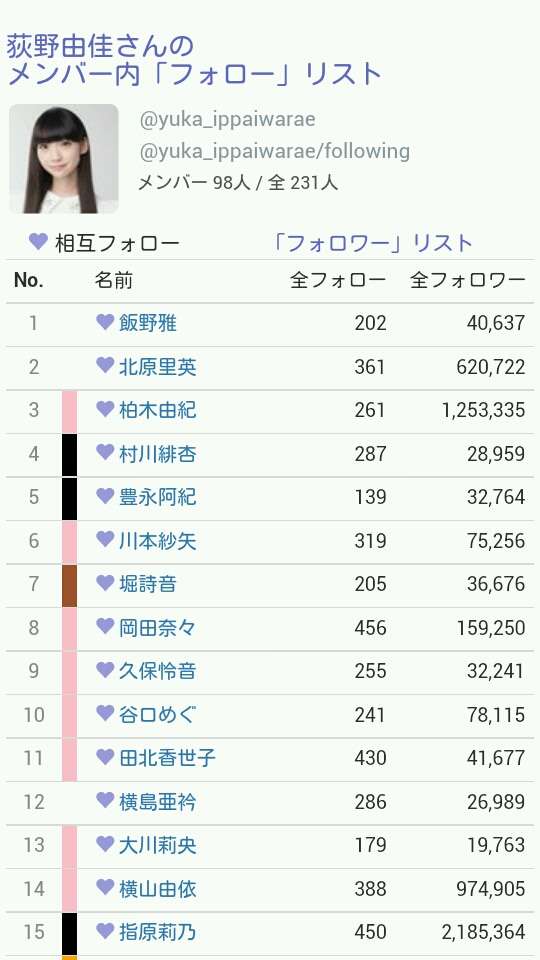
Task: Click the heart icon beside 指原莉乃
Action: pyautogui.click(x=105, y=931)
